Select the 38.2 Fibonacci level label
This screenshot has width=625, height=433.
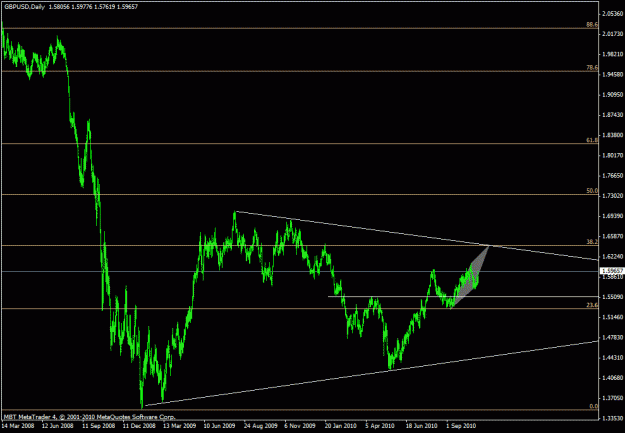click(x=592, y=242)
